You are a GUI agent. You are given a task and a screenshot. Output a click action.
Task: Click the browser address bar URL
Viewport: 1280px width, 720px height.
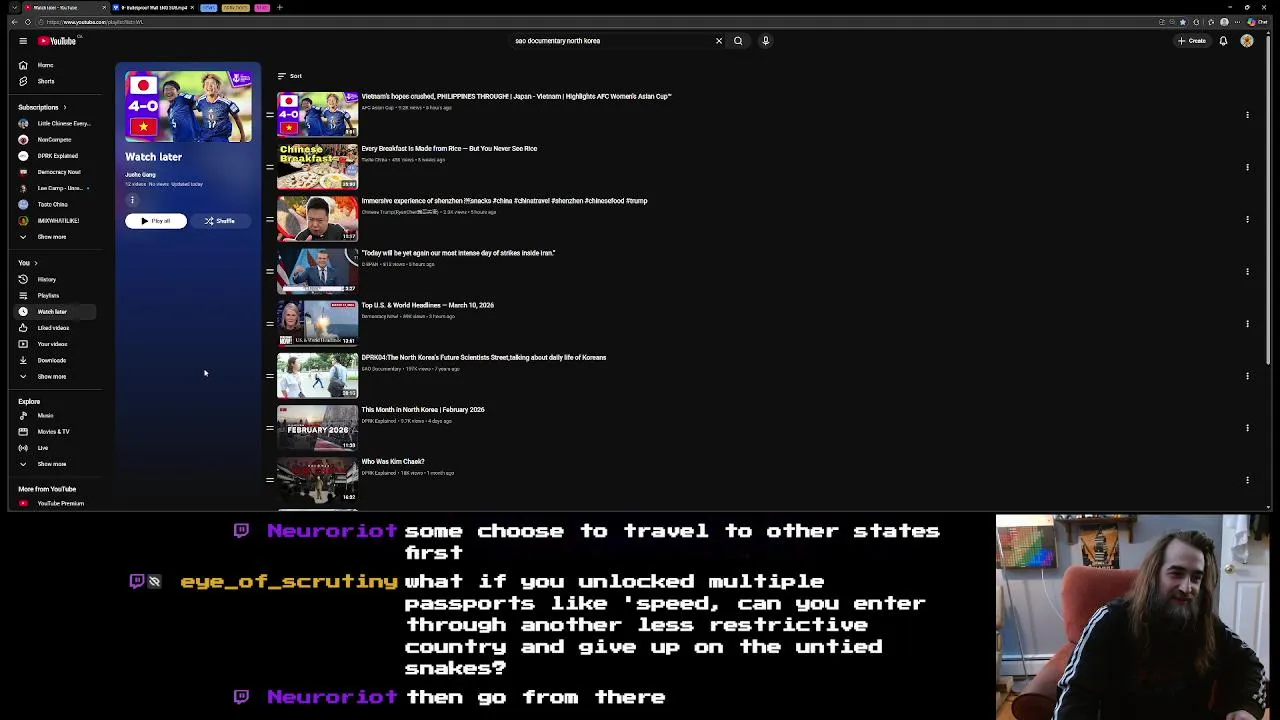point(95,22)
